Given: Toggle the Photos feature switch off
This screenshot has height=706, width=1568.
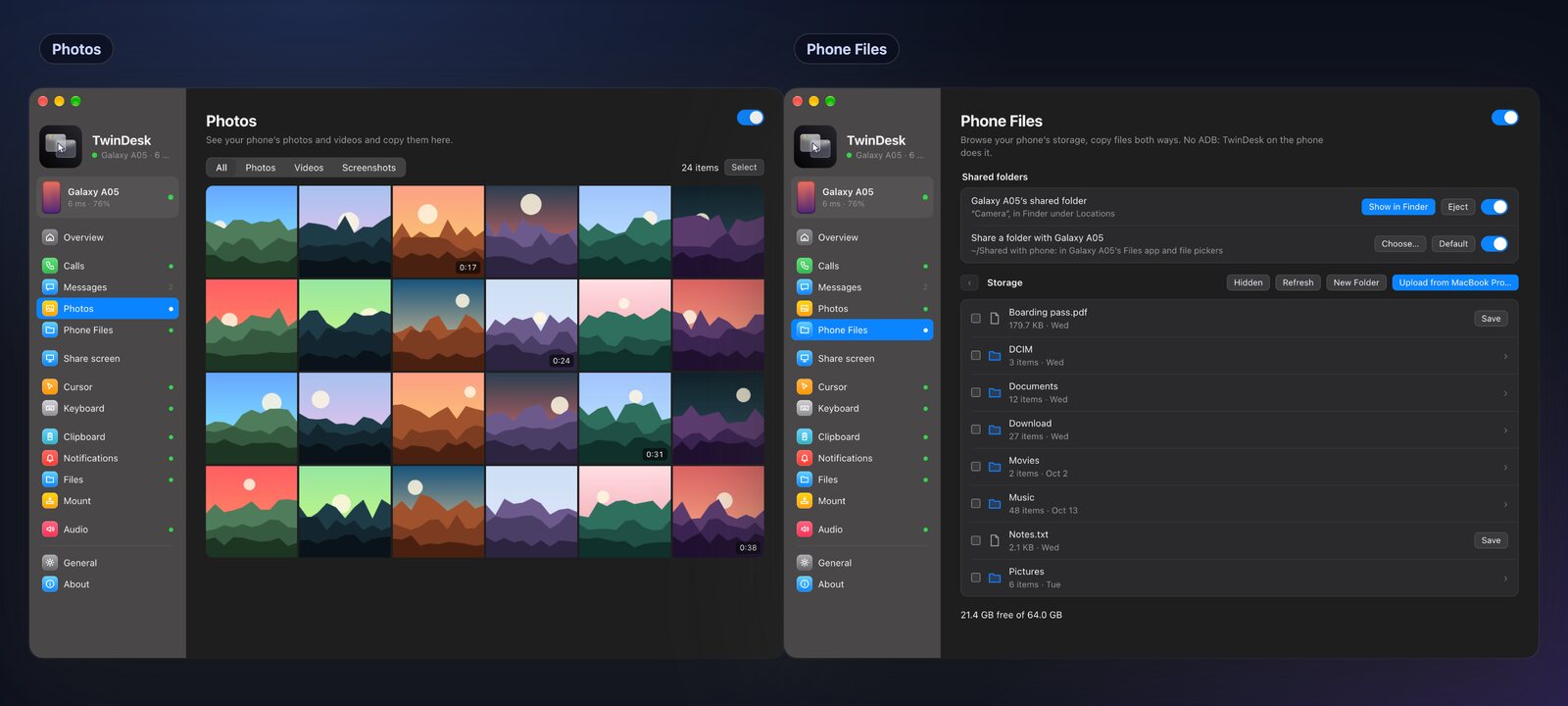Looking at the screenshot, I should click(x=751, y=118).
